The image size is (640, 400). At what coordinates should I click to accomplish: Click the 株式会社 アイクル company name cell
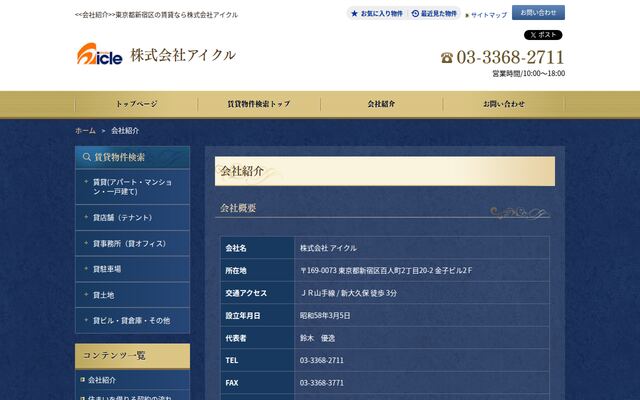point(422,248)
